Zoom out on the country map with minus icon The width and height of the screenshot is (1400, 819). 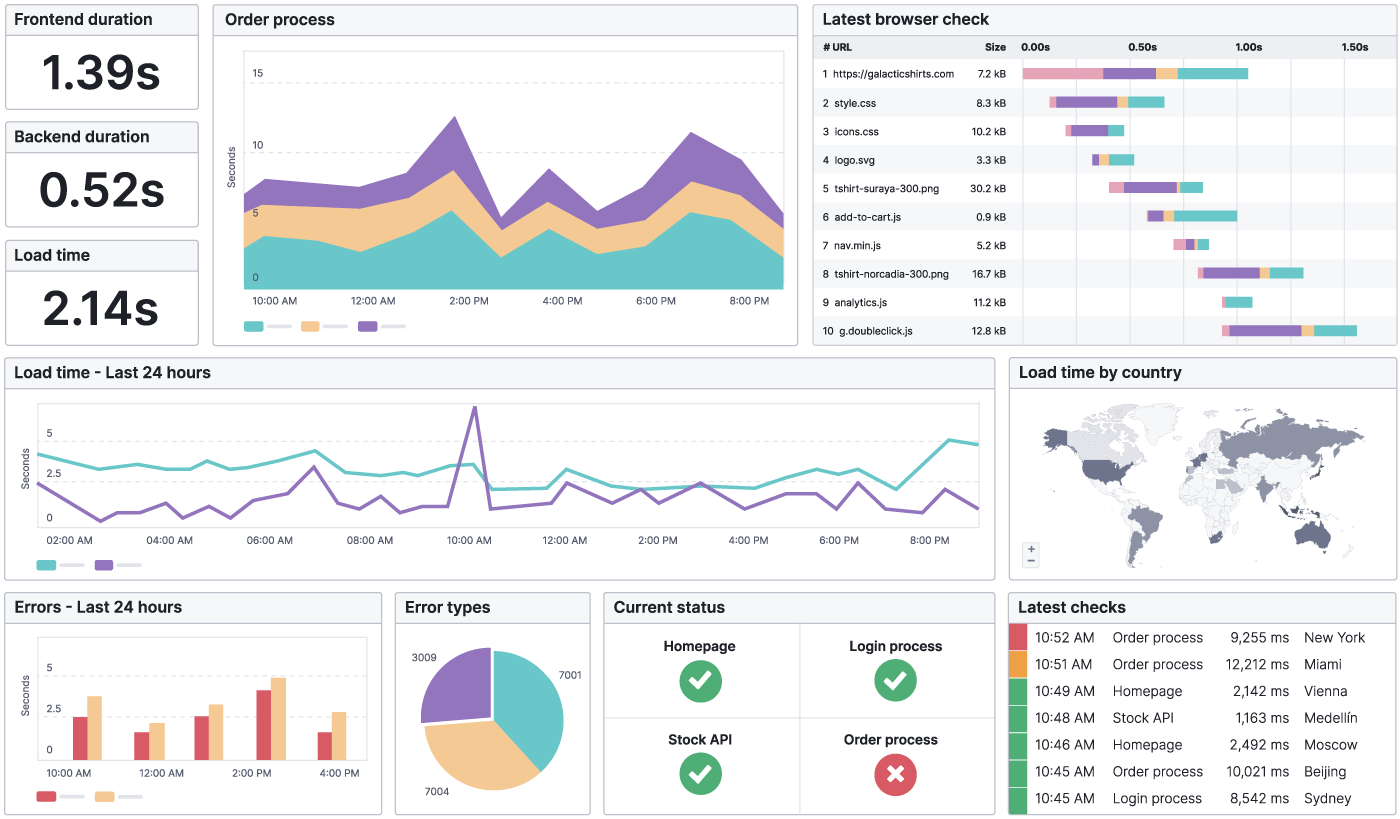pyautogui.click(x=1030, y=560)
